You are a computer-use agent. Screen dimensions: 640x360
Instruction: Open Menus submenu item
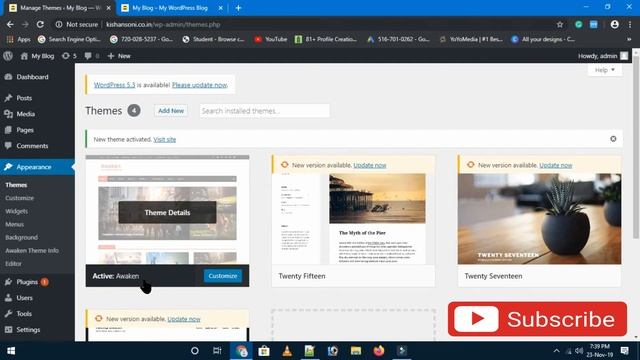(15, 224)
